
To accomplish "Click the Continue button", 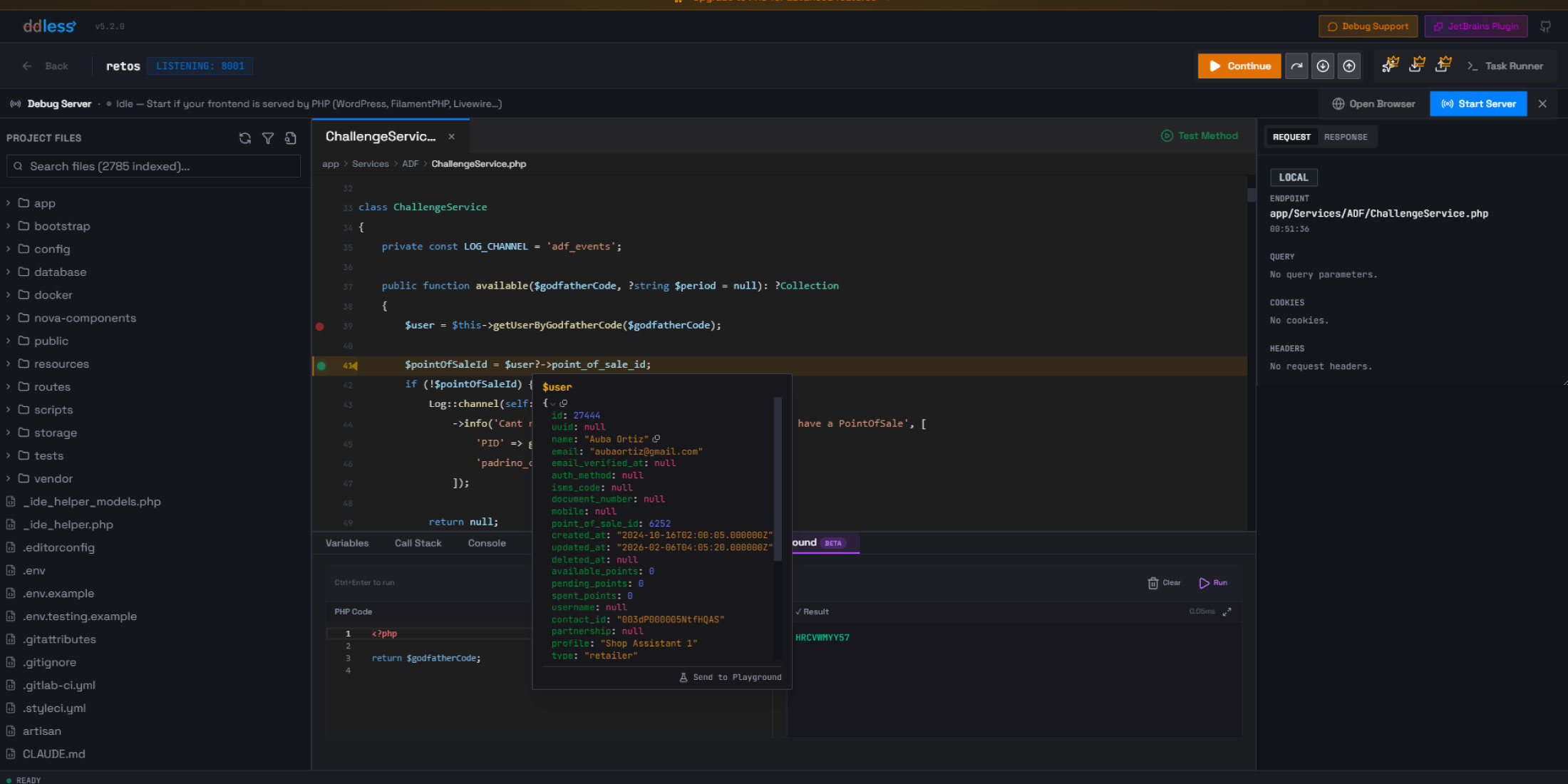I will [x=1239, y=66].
